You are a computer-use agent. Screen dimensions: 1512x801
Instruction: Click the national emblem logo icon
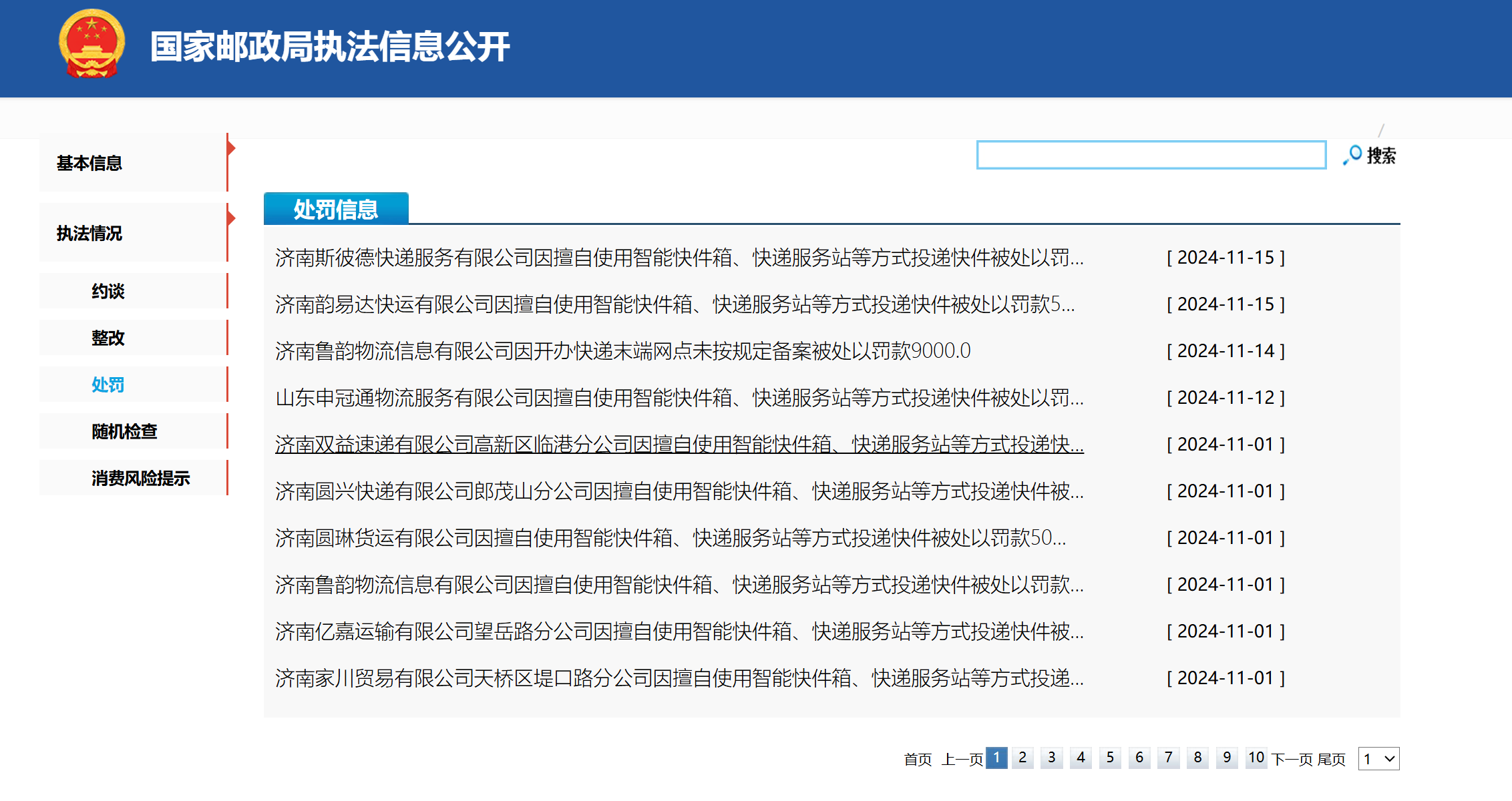(91, 45)
